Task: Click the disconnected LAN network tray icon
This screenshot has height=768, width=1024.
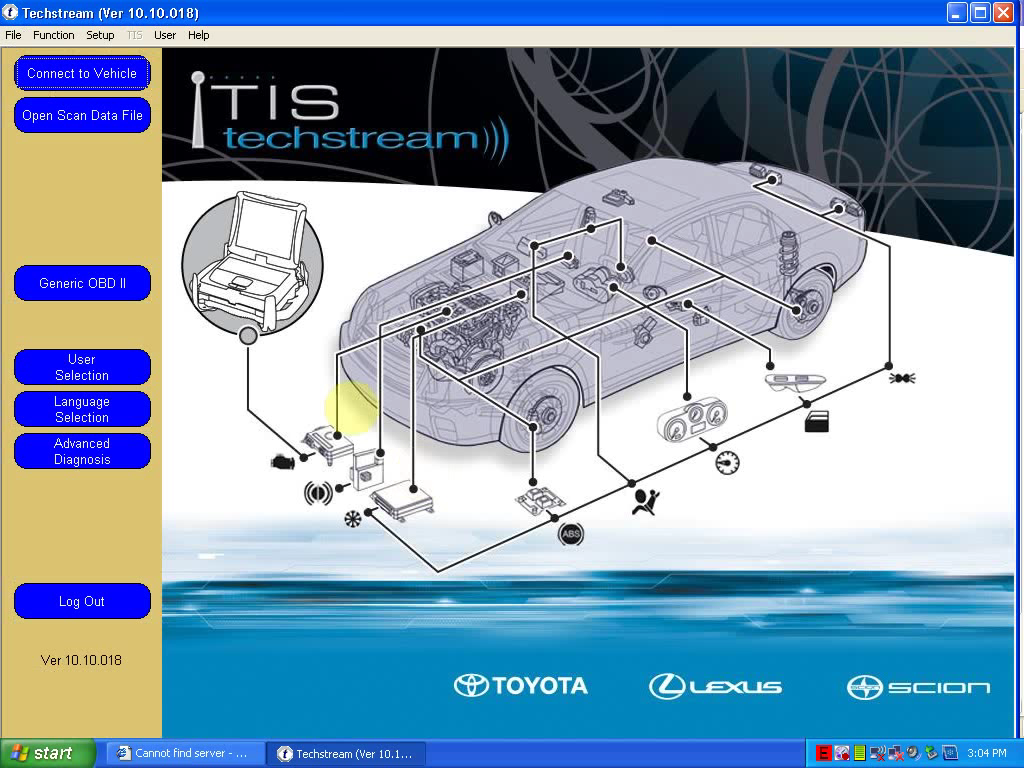Action: [x=895, y=754]
